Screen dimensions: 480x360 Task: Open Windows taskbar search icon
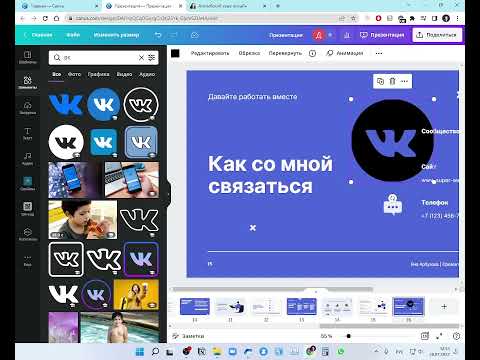155,351
